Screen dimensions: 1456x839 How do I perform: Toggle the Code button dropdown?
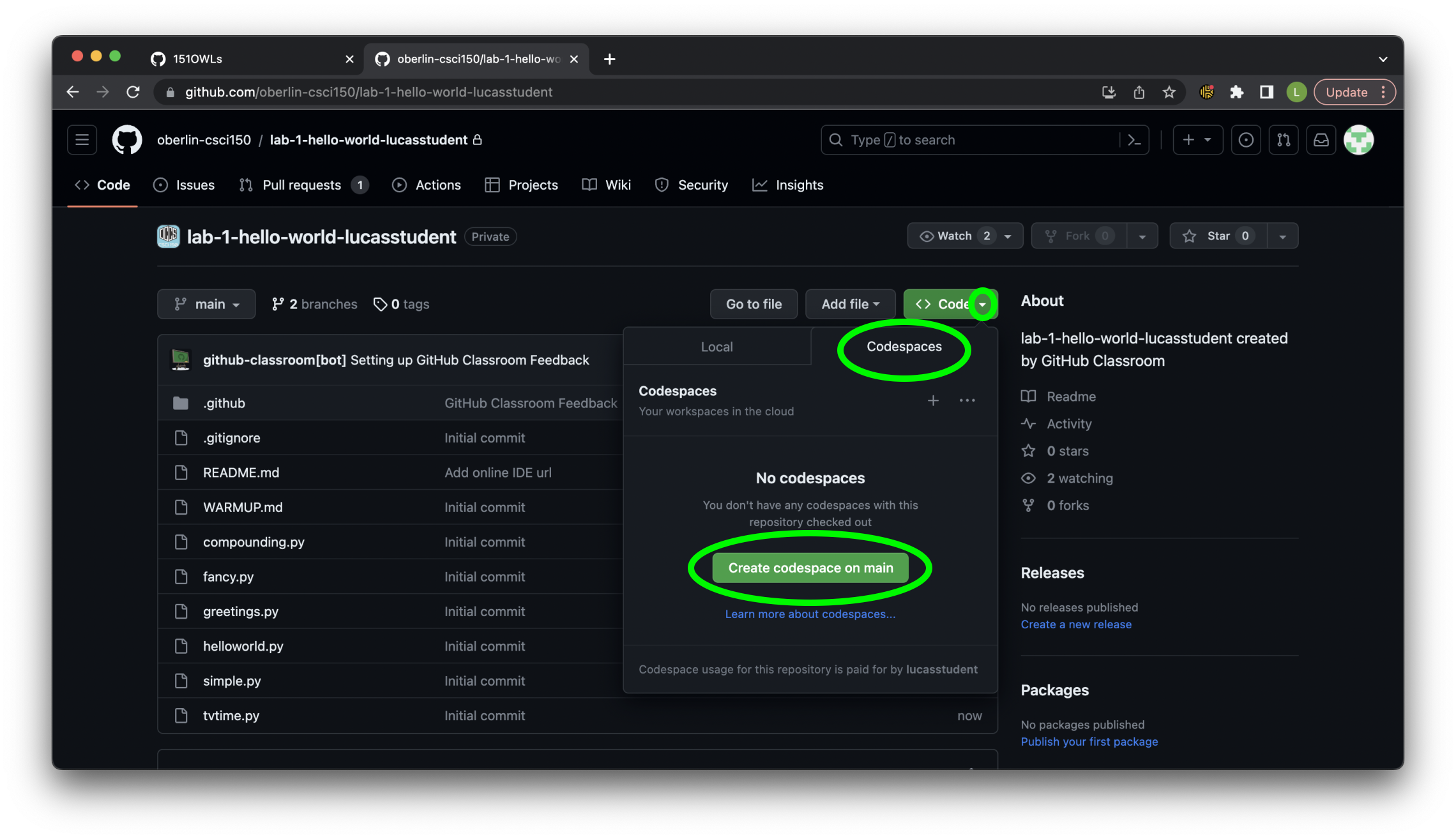(x=983, y=304)
